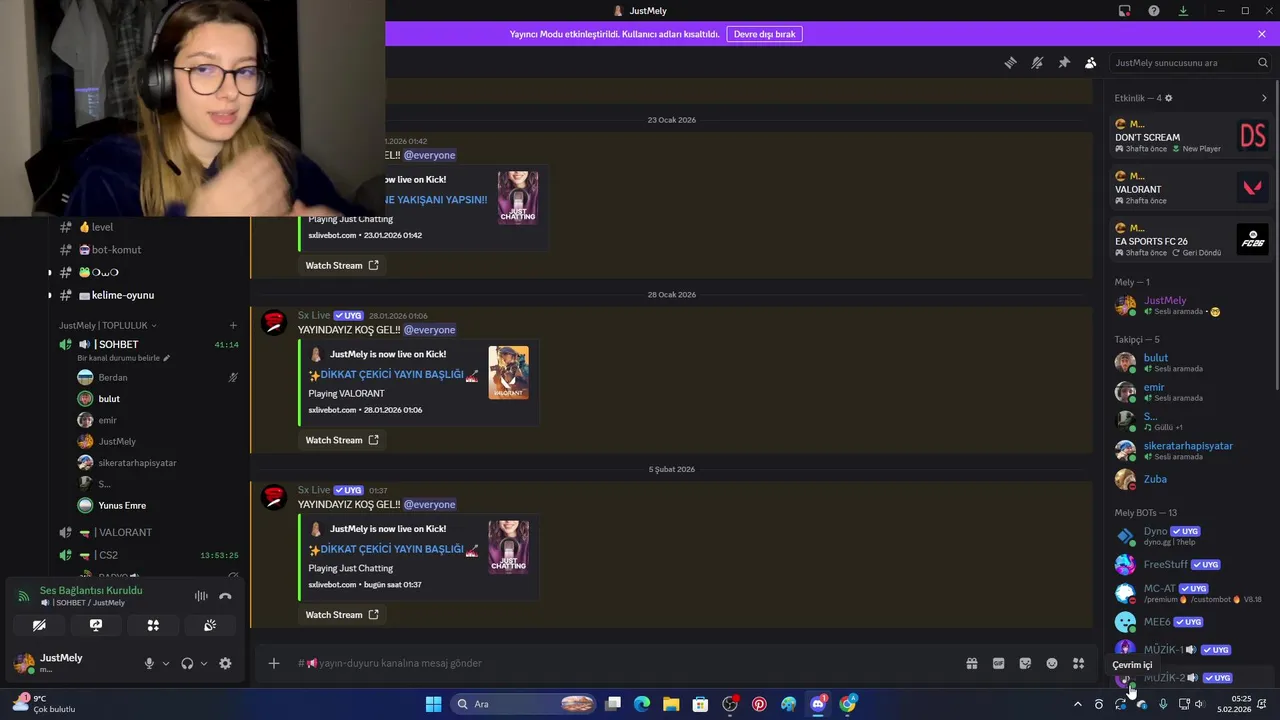Show hidden system tray icons chevron

[1077, 704]
